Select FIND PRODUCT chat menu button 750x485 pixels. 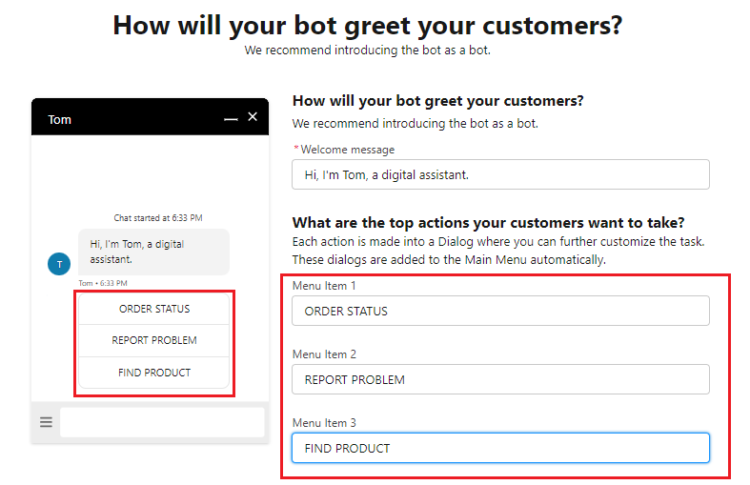point(154,372)
